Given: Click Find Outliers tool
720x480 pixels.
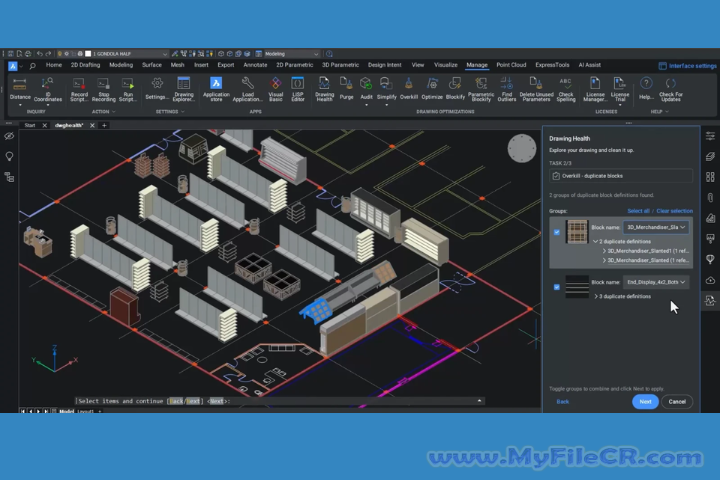Looking at the screenshot, I should point(506,89).
